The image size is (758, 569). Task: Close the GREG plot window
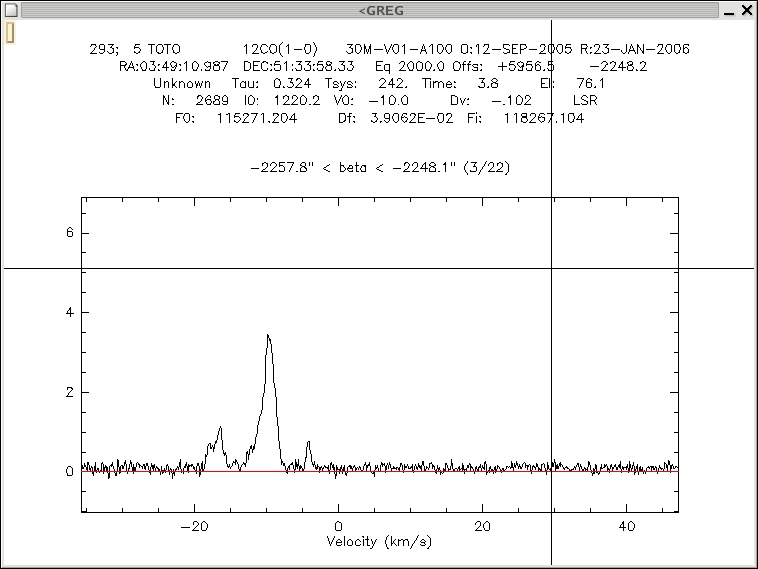tap(747, 10)
